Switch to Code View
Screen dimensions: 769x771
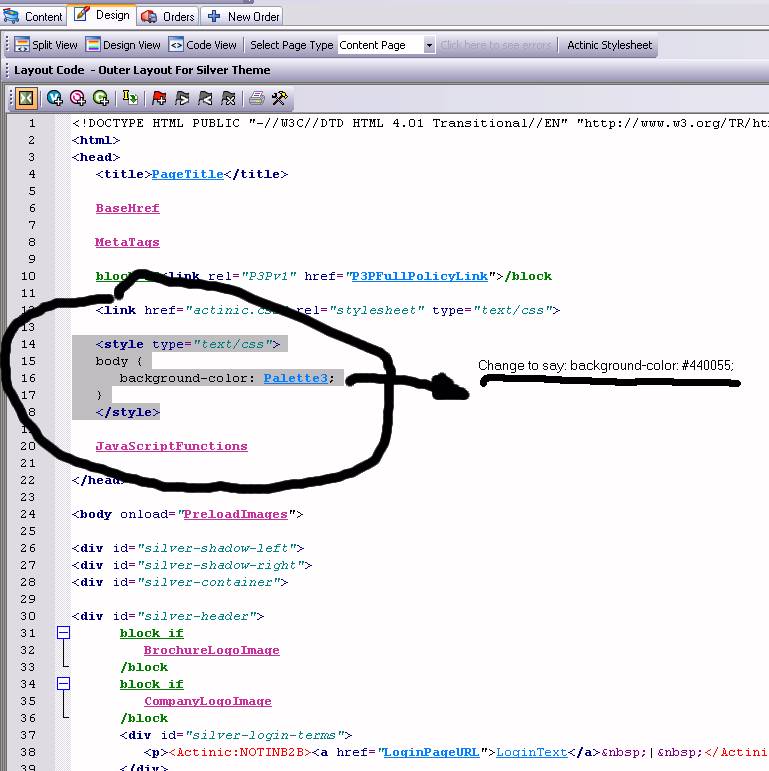tap(203, 45)
